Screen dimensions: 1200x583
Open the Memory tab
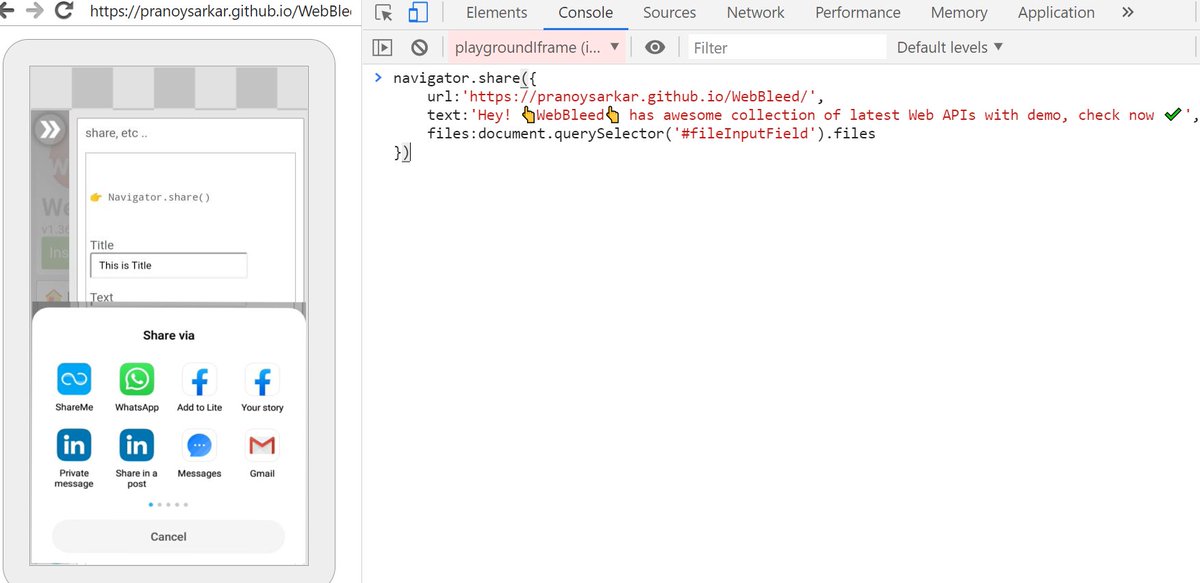pyautogui.click(x=959, y=13)
